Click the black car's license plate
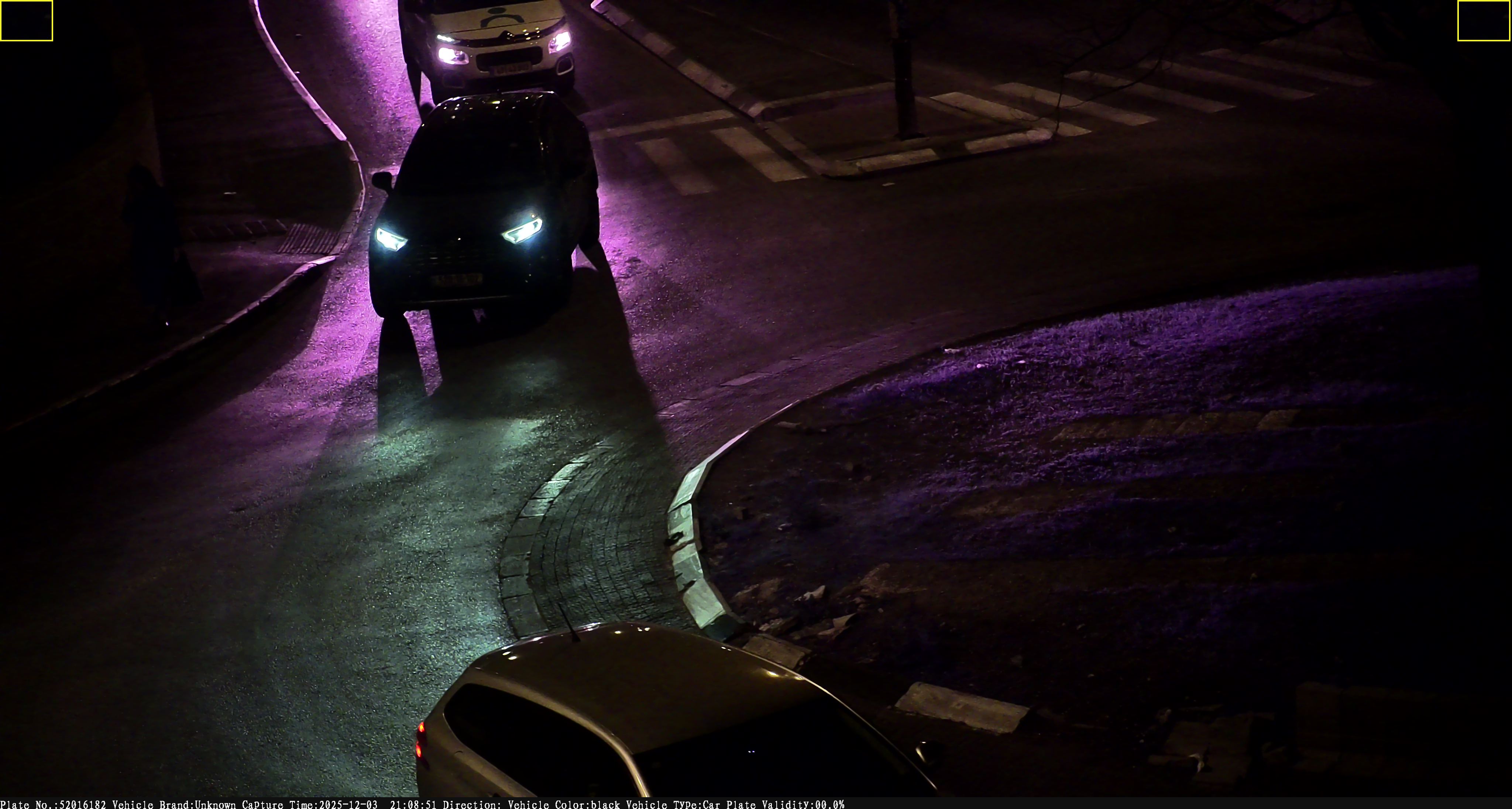 click(457, 280)
